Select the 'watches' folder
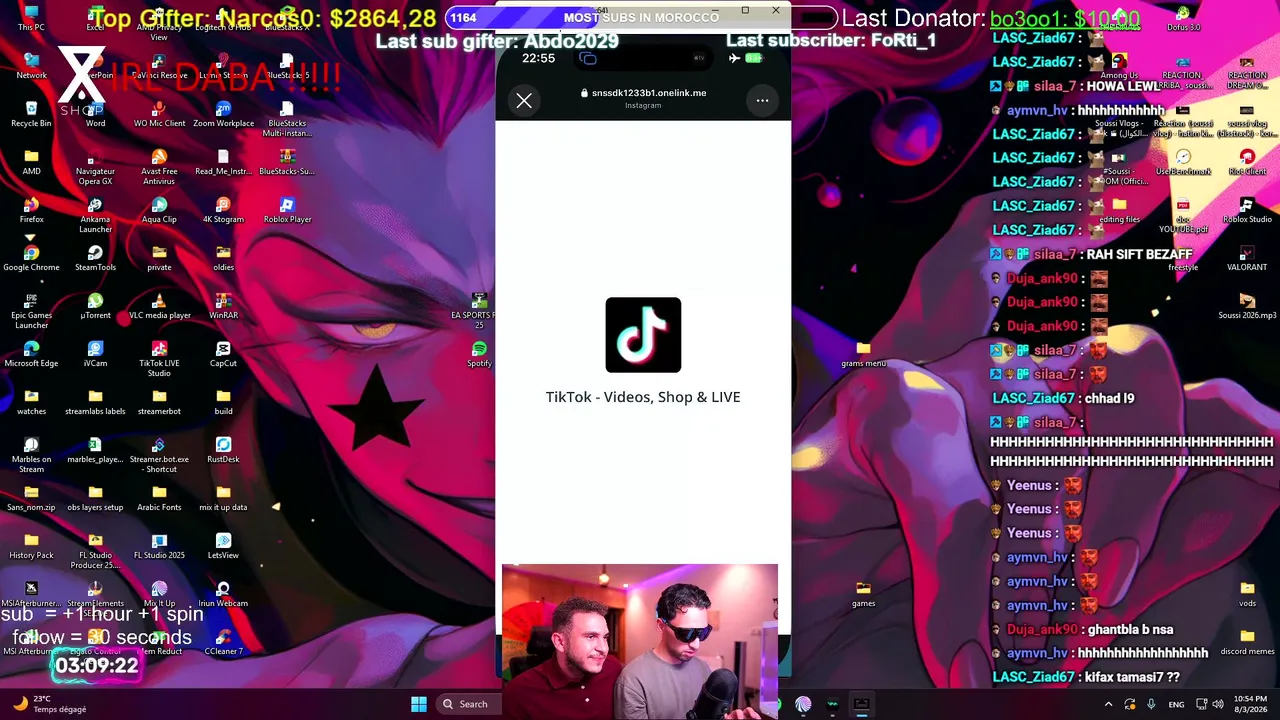This screenshot has height=720, width=1280. (31, 401)
